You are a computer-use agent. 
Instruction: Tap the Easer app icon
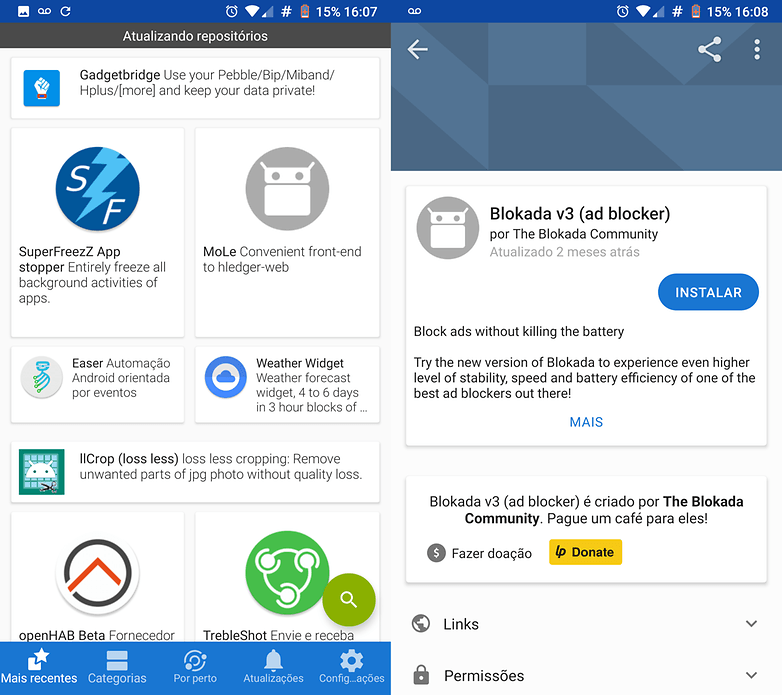pyautogui.click(x=41, y=377)
